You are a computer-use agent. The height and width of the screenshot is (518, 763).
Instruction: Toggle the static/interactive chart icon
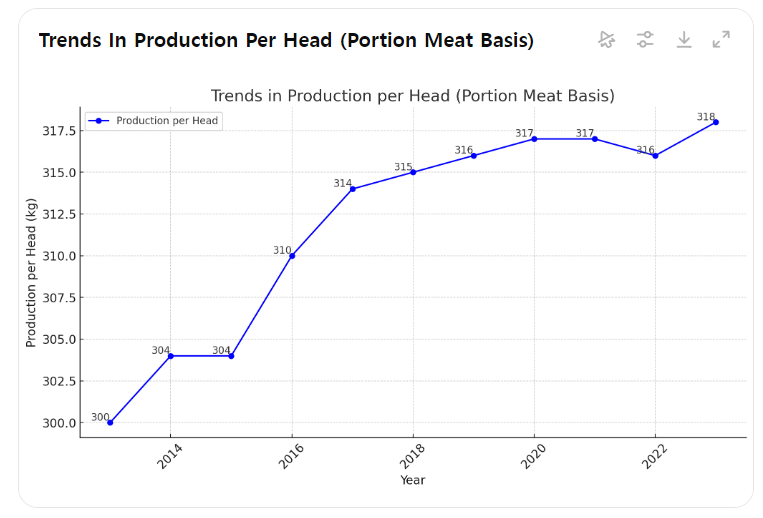click(x=606, y=39)
